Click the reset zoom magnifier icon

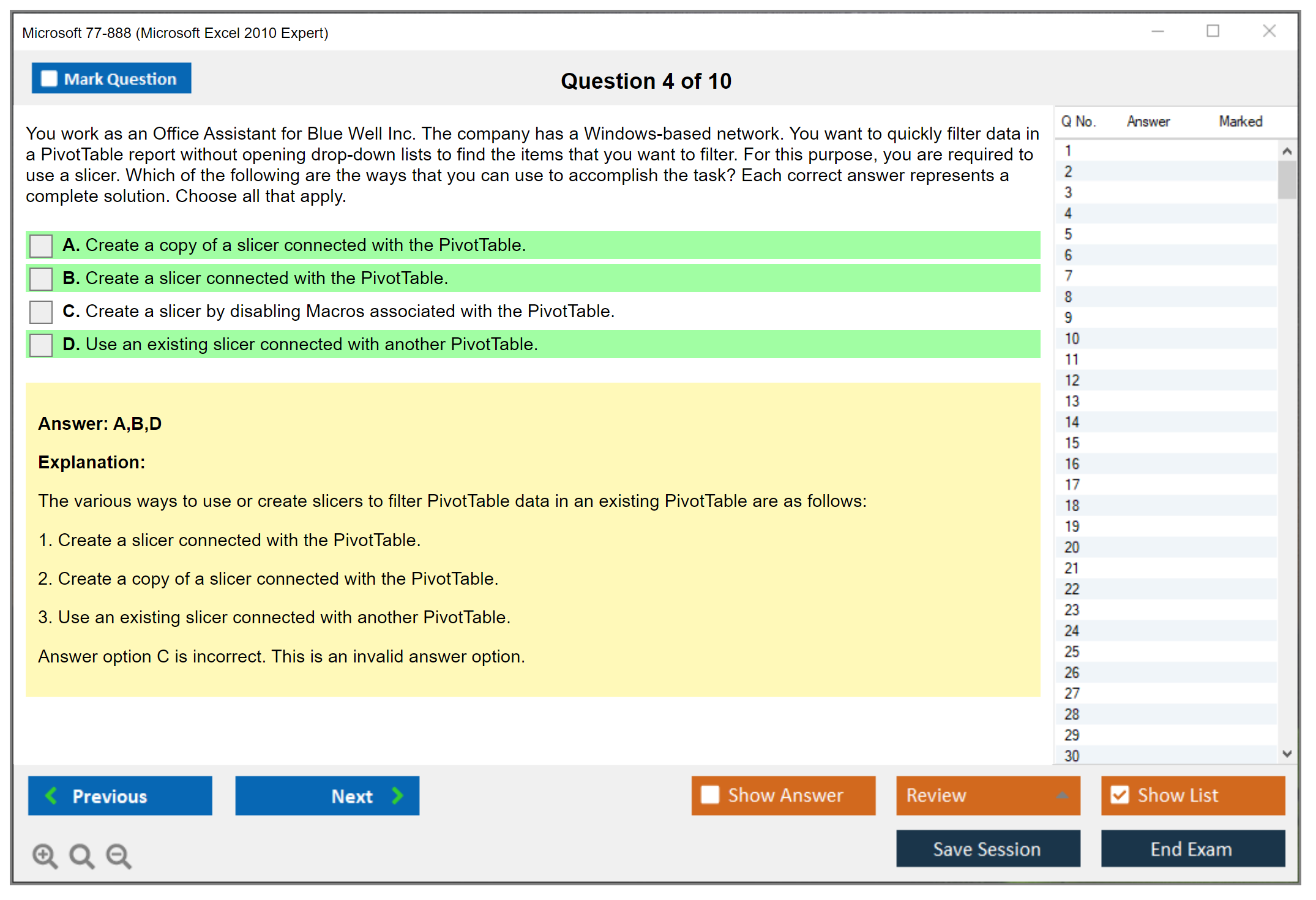point(81,855)
